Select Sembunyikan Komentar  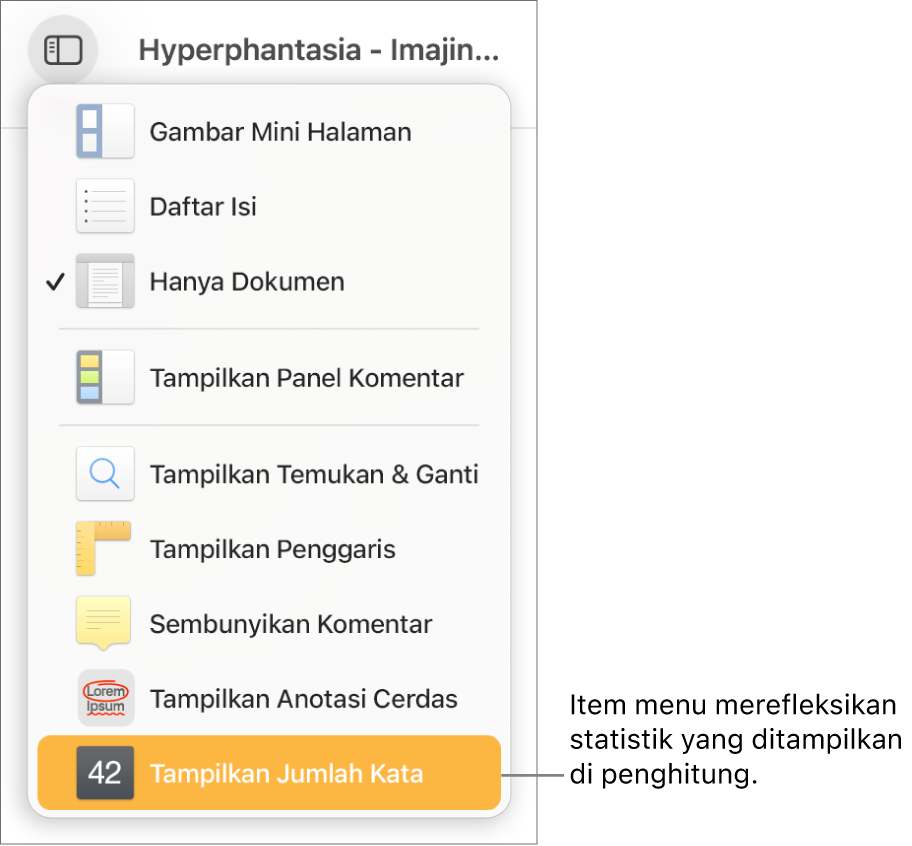tap(269, 624)
